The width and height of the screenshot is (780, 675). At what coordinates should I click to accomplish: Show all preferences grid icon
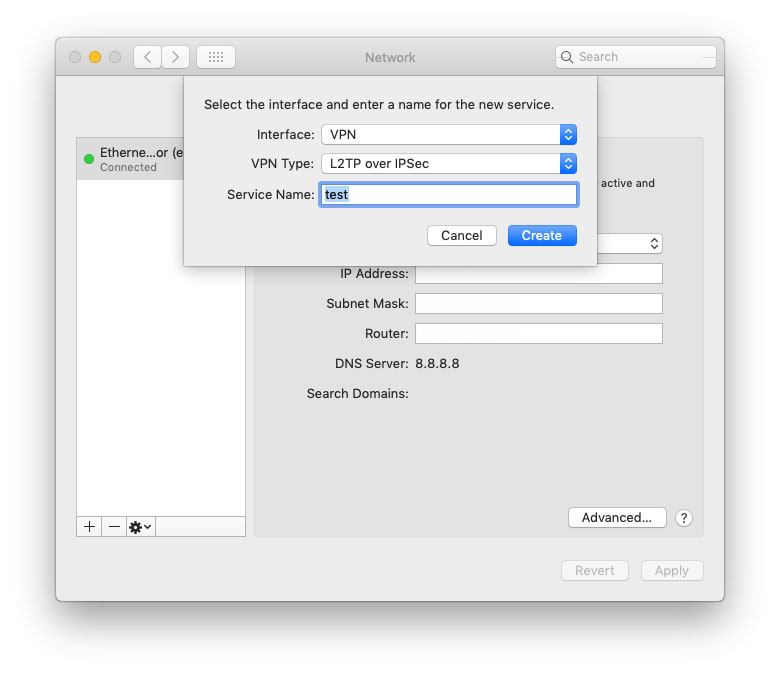tap(216, 57)
